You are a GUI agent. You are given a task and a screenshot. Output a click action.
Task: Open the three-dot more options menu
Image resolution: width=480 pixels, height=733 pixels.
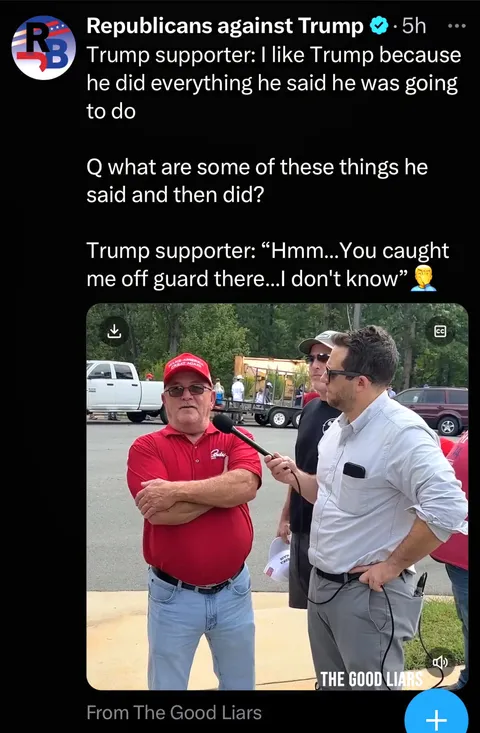(x=457, y=26)
